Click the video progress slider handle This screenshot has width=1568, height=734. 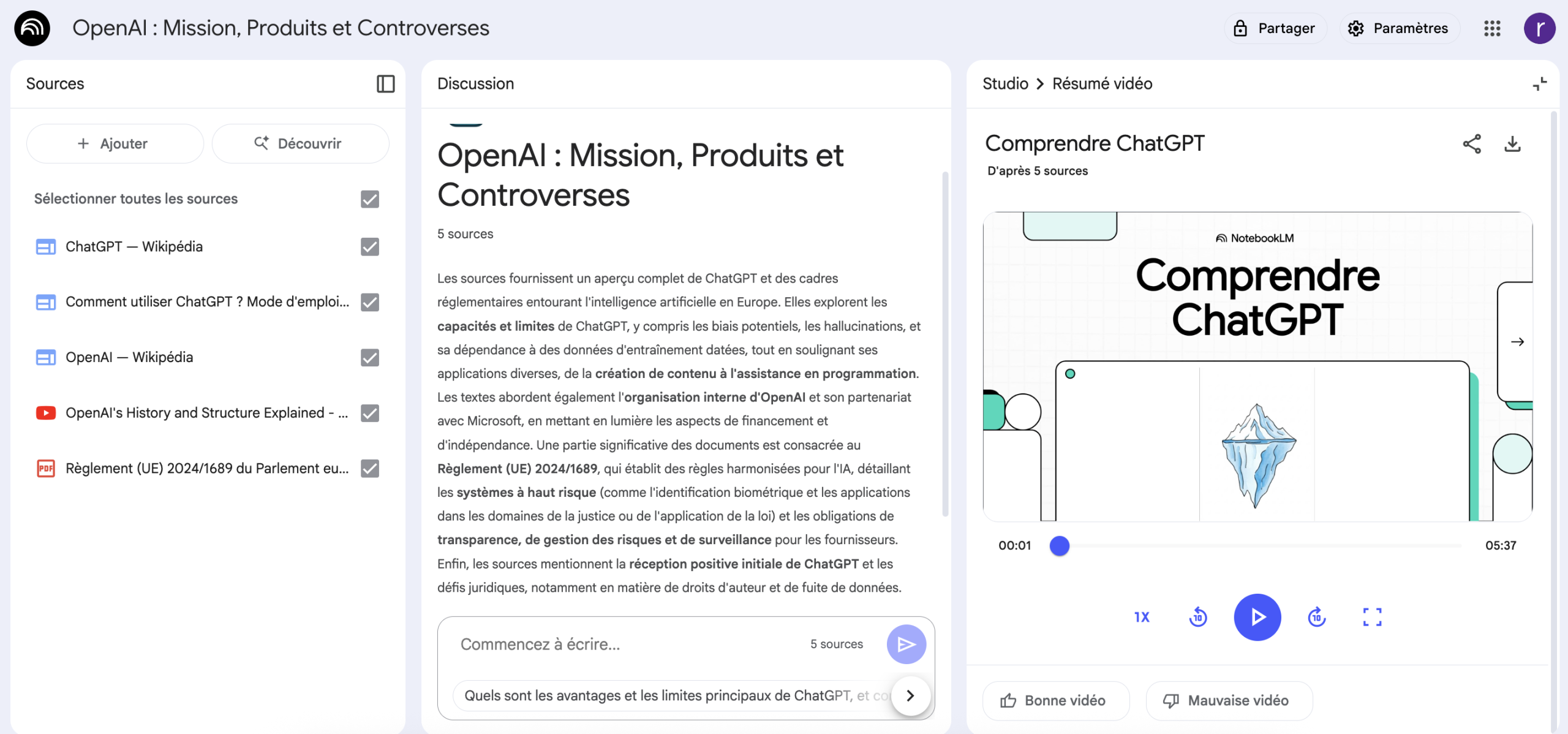pyautogui.click(x=1060, y=545)
